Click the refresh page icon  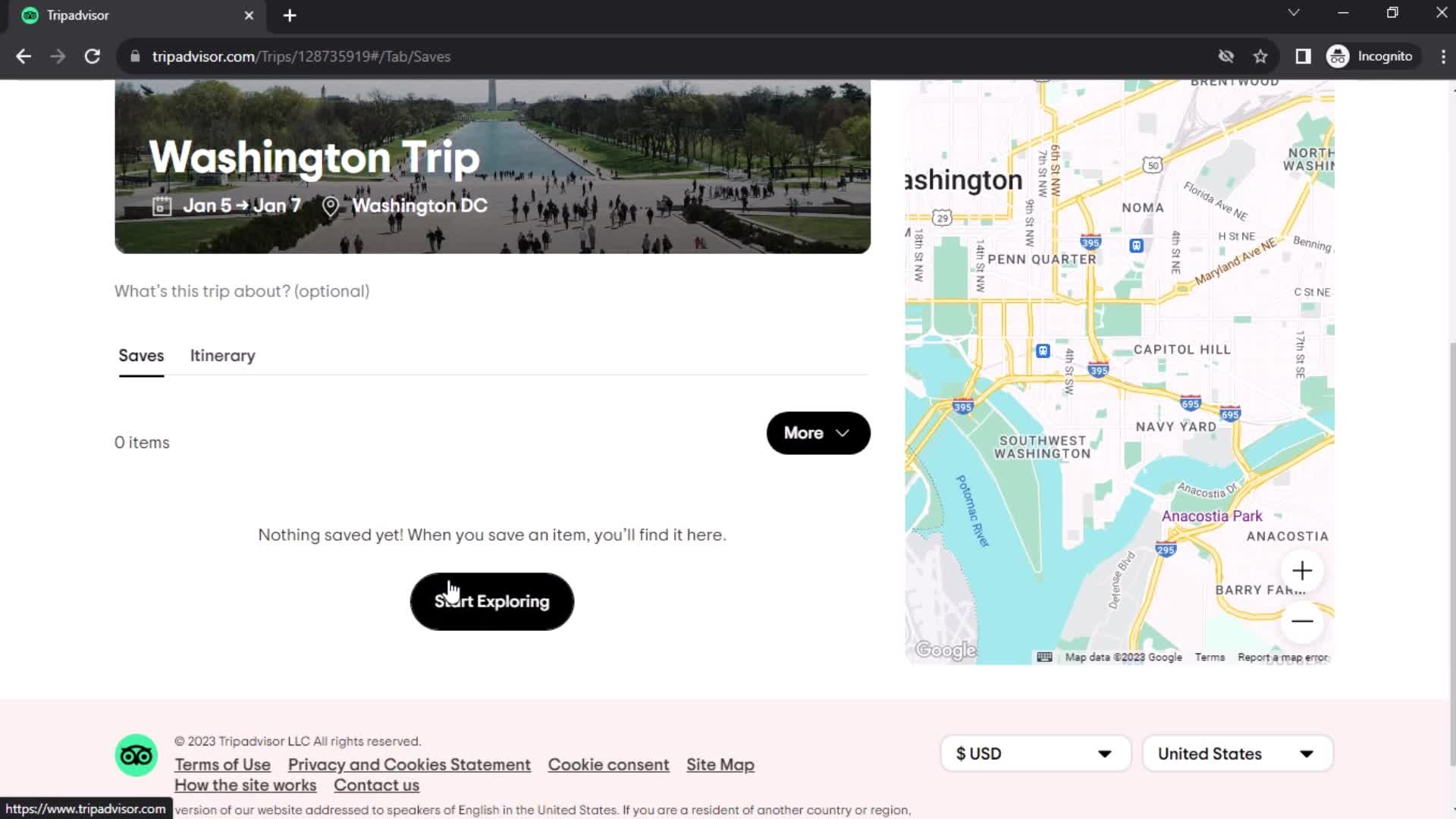point(91,56)
